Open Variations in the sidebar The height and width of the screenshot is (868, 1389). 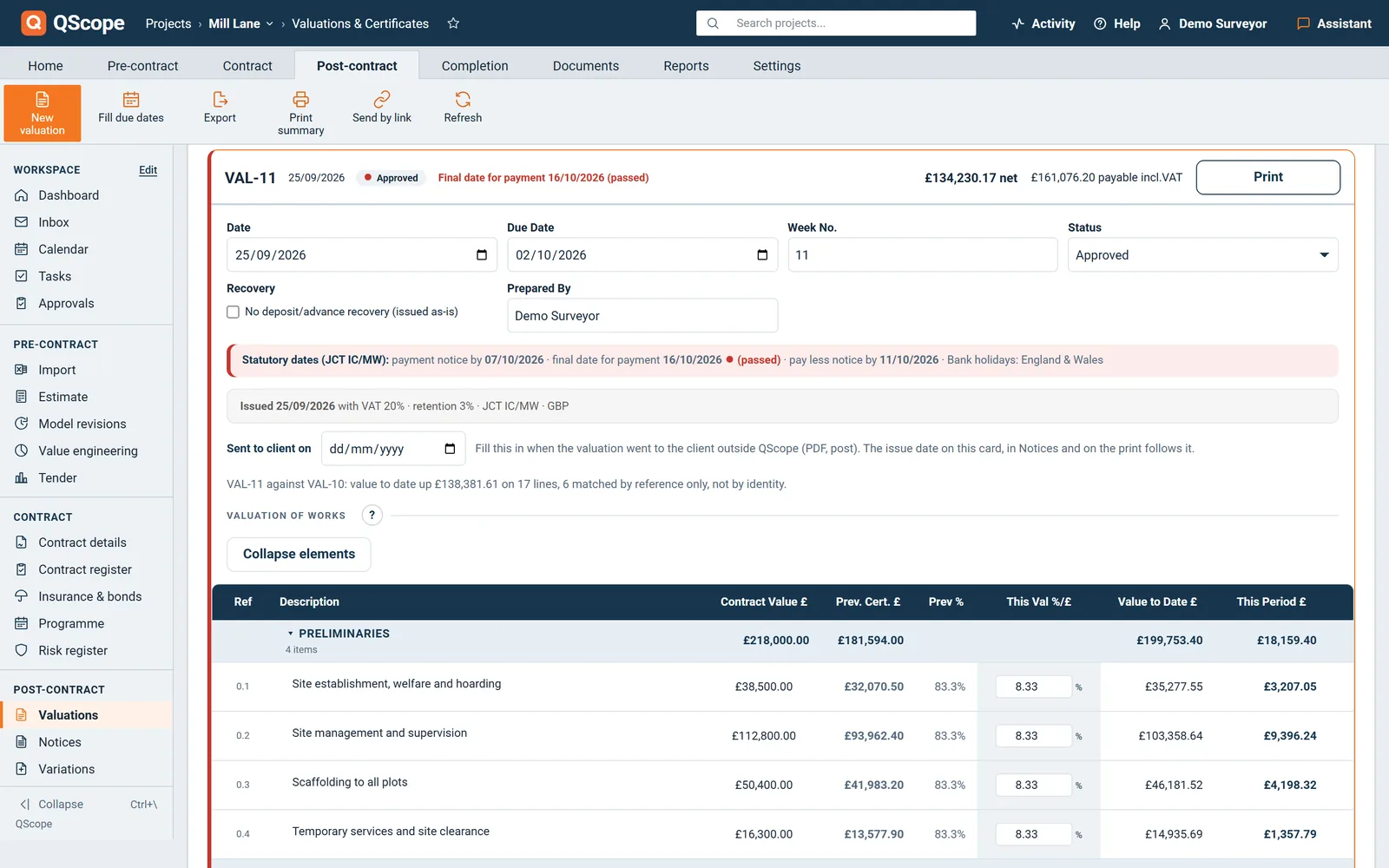[67, 769]
